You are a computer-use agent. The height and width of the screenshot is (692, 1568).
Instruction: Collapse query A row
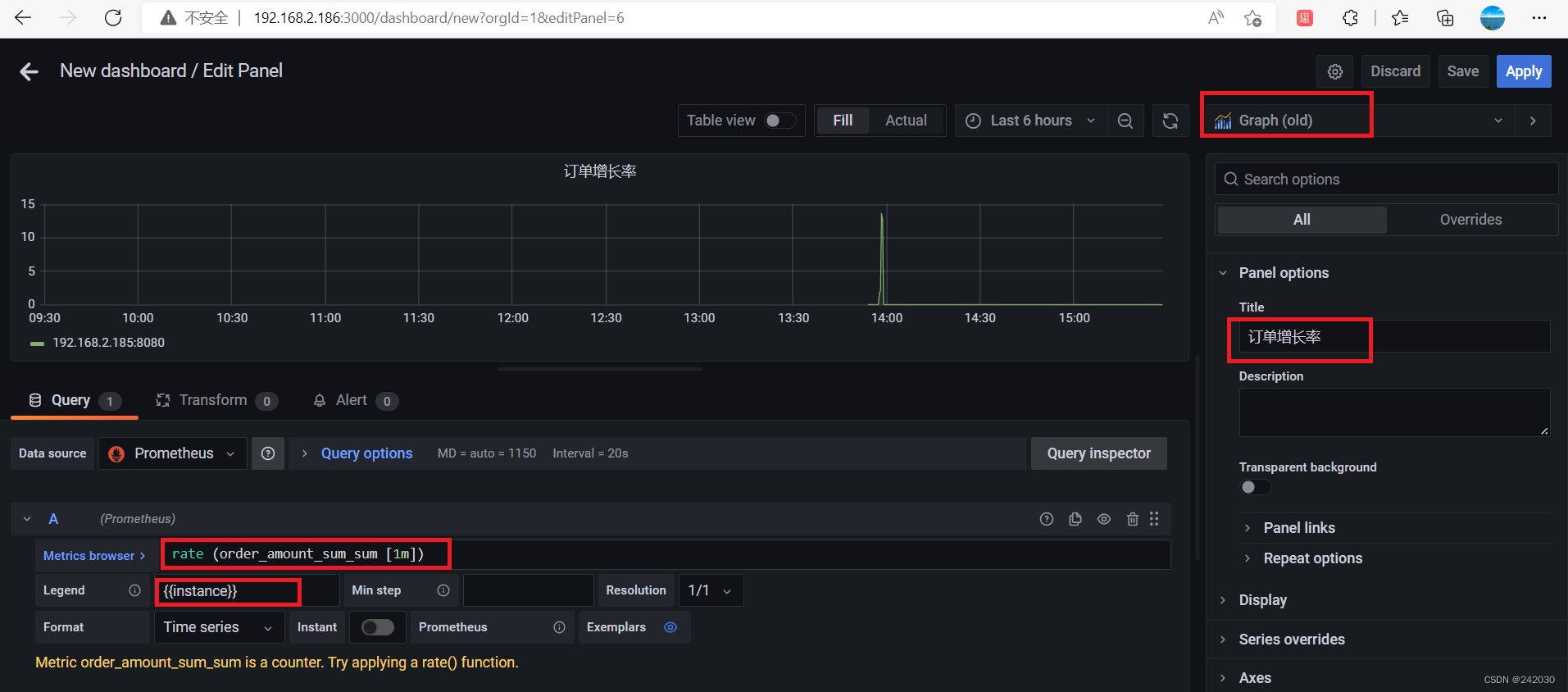(27, 519)
